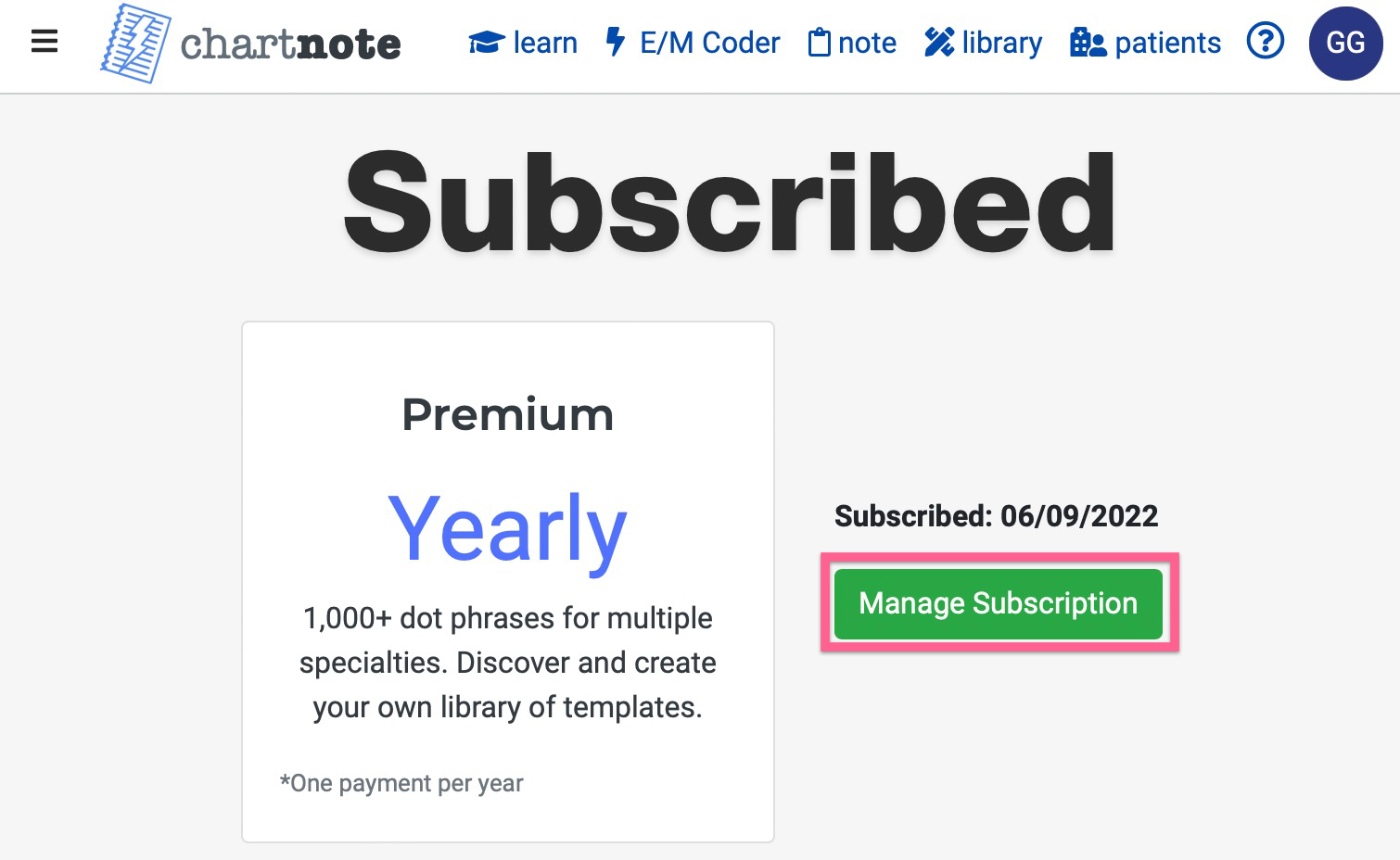Viewport: 1400px width, 860px height.
Task: Click the Subscribed page heading
Action: [731, 202]
